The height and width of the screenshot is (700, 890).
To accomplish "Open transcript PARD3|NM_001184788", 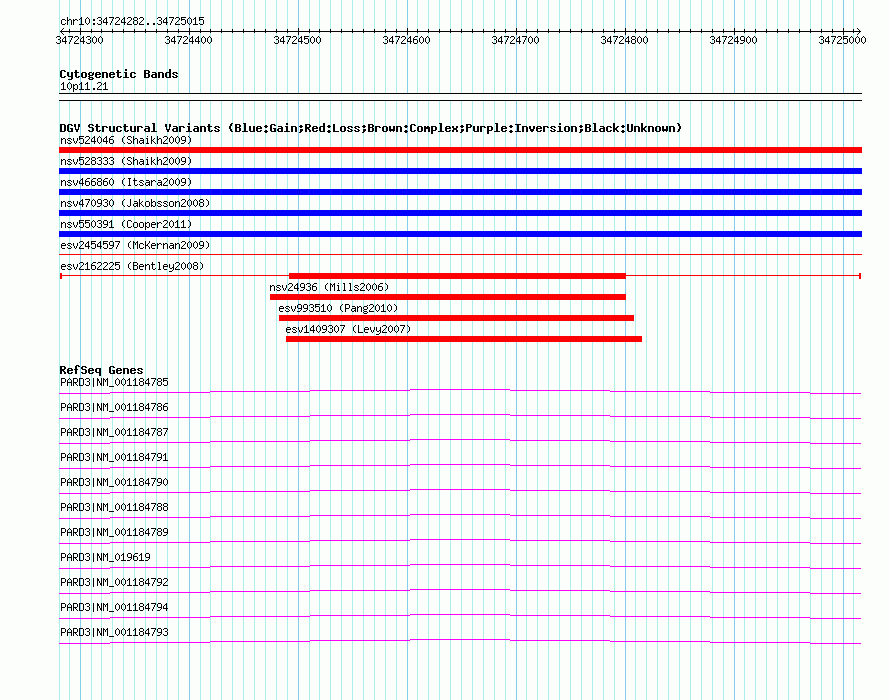I will [x=114, y=508].
